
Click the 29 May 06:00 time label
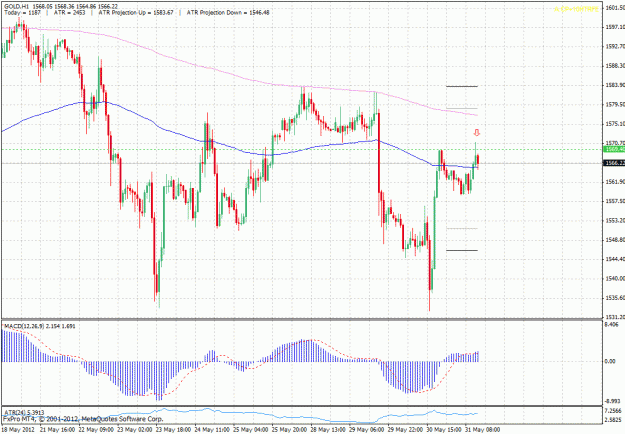click(x=366, y=430)
